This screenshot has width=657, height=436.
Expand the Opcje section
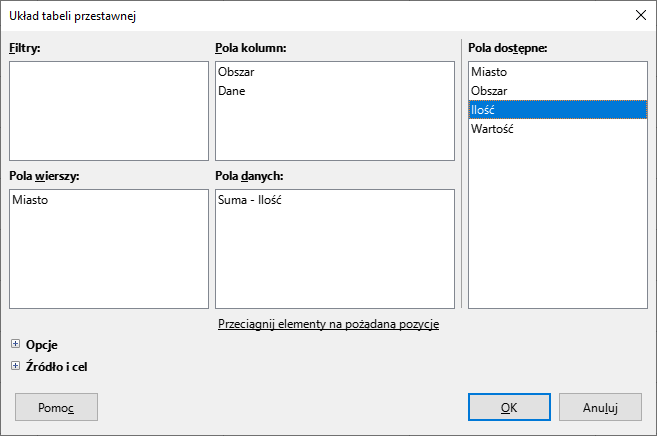(15, 345)
